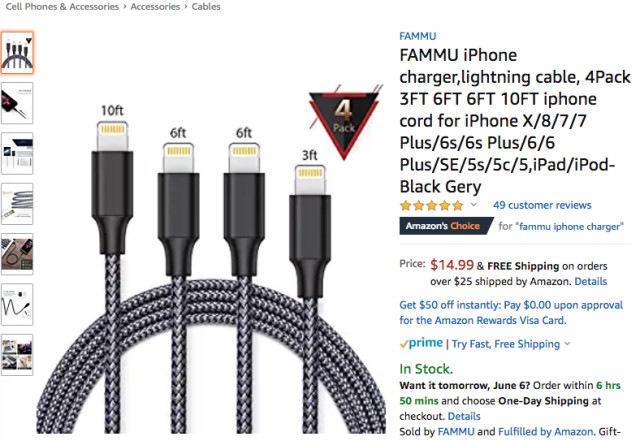Select the fifth product image thumbnail
This screenshot has width=640, height=441.
point(17,254)
